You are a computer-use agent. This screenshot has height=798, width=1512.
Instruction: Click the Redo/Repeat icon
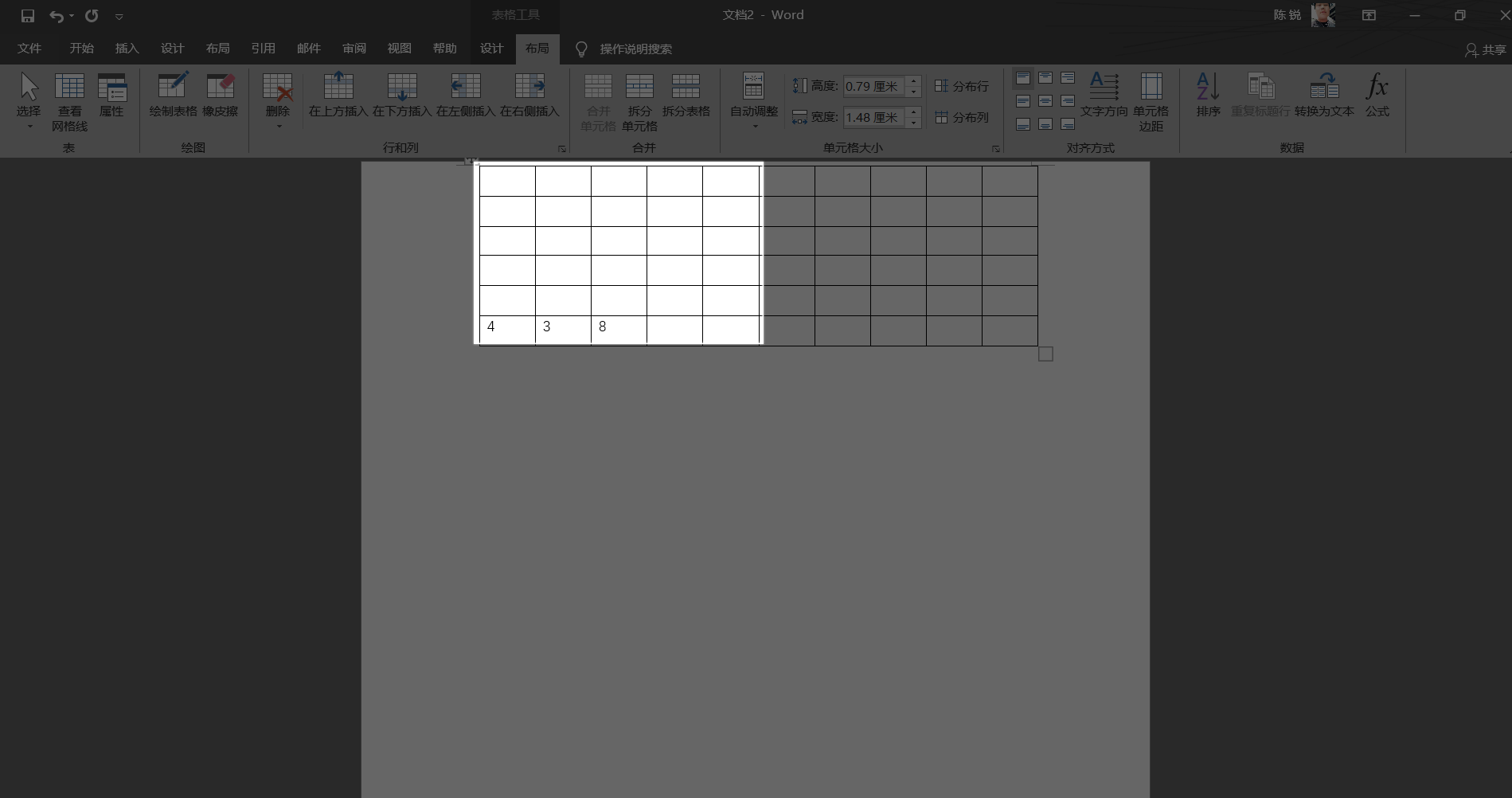pyautogui.click(x=92, y=16)
